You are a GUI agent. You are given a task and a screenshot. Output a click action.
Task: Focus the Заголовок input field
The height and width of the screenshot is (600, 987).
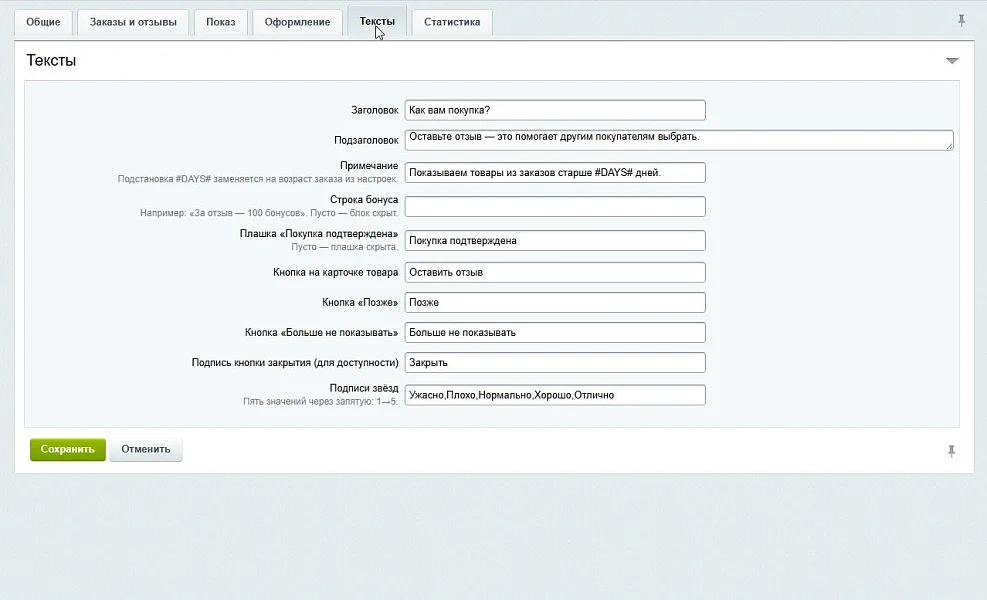[x=555, y=110]
